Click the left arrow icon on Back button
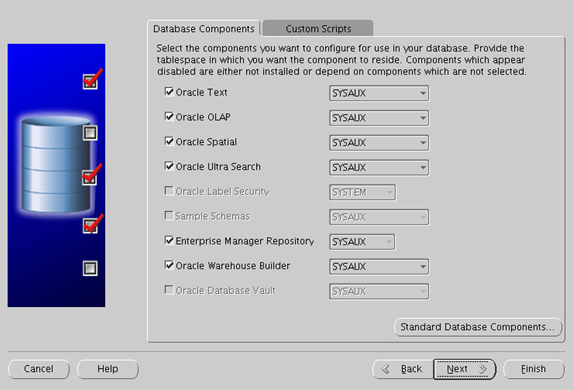 tap(385, 369)
